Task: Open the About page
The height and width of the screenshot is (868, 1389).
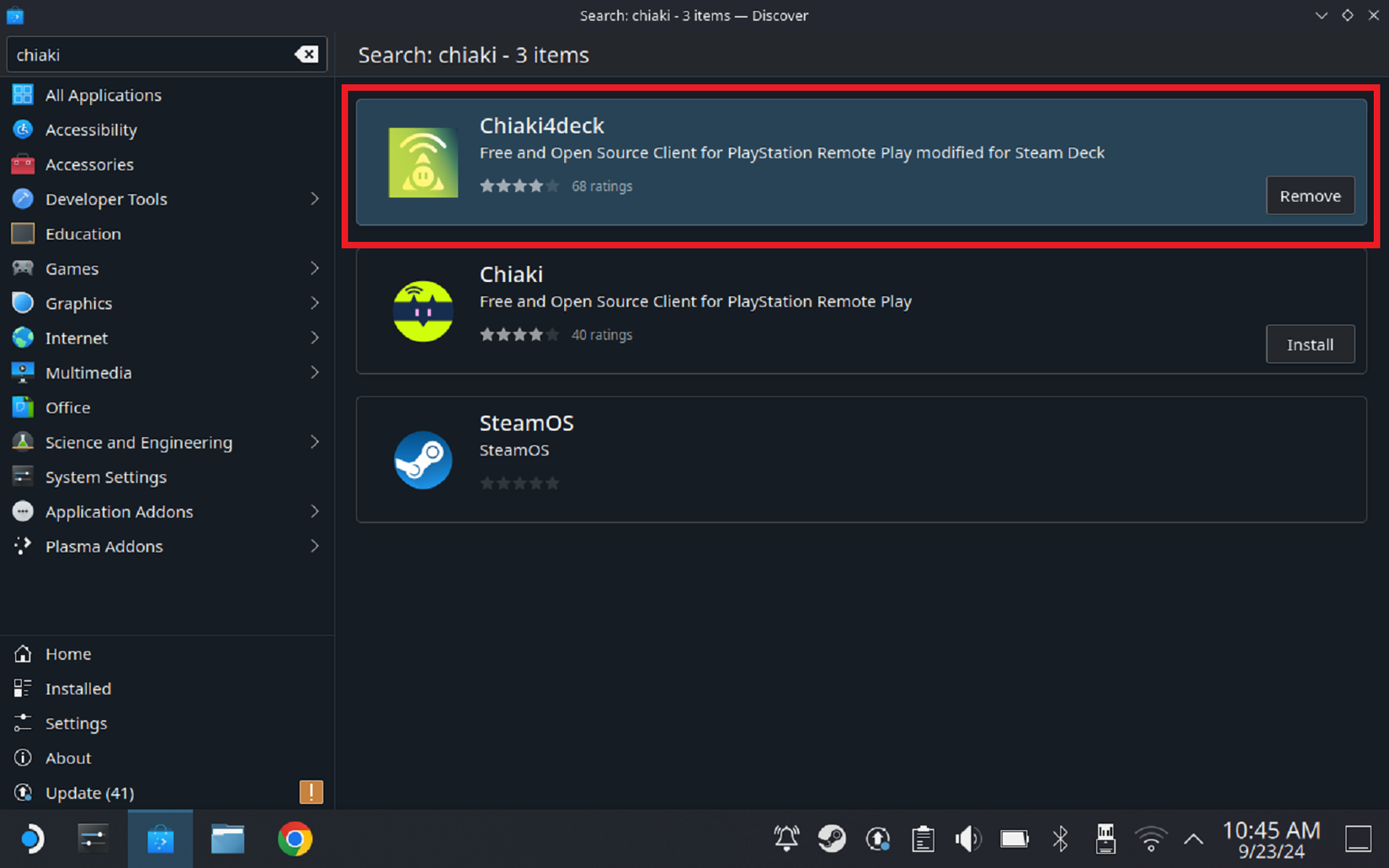Action: point(167,759)
